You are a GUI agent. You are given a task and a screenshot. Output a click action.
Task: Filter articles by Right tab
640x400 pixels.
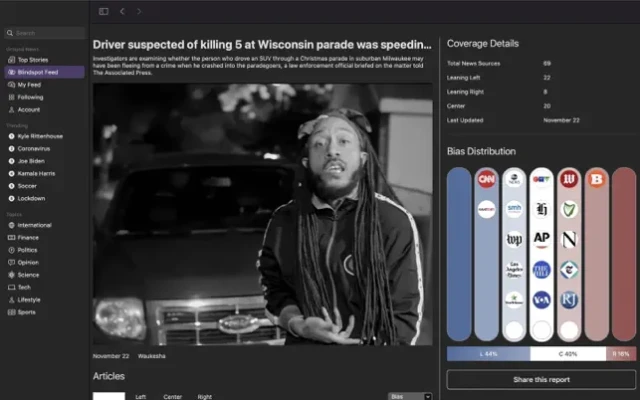(x=204, y=397)
